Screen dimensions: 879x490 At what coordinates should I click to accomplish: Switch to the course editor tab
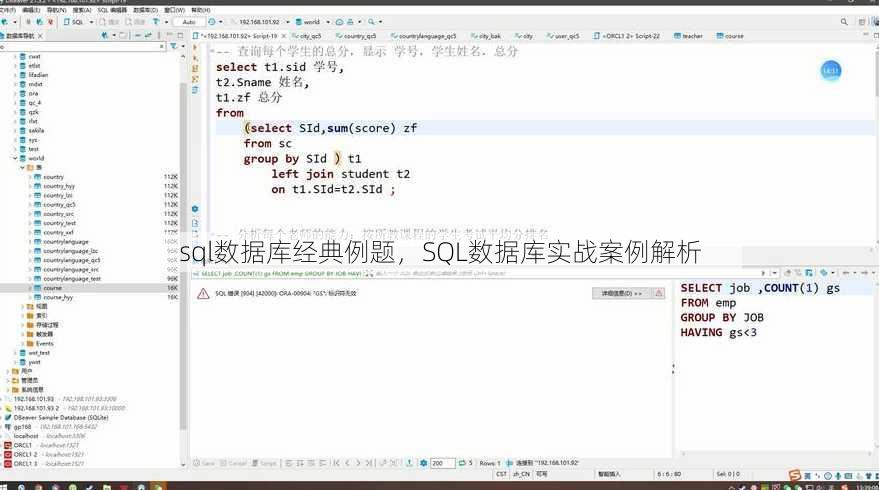coord(730,36)
